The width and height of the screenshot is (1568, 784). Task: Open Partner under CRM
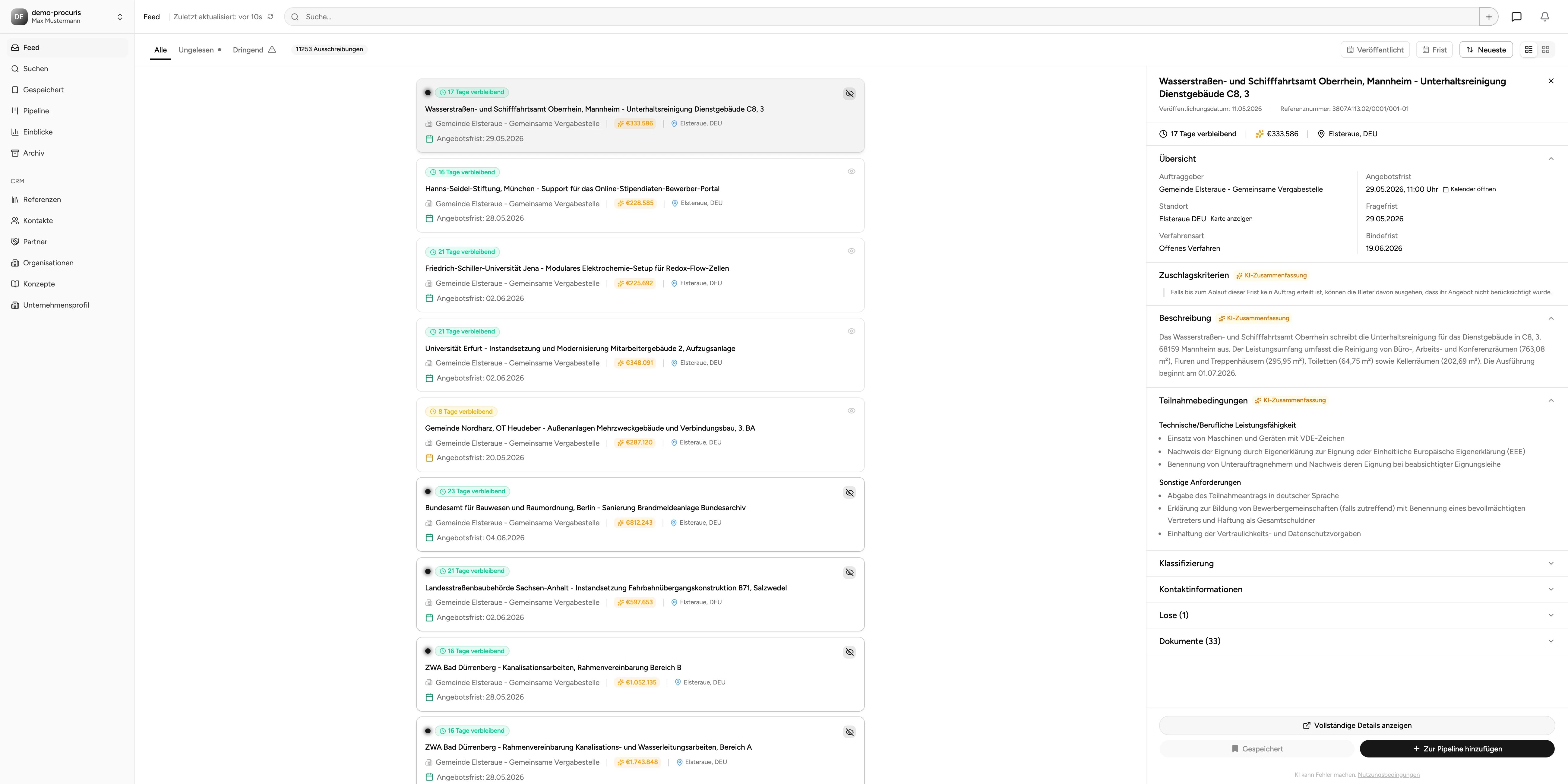point(67,242)
